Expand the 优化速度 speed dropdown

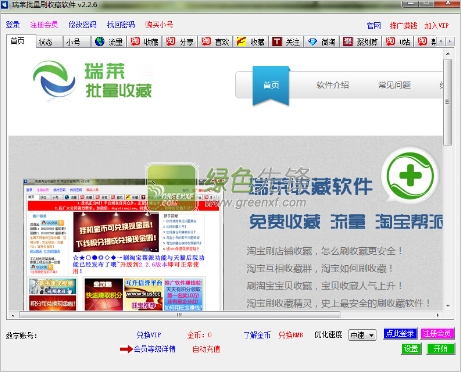tap(362, 335)
